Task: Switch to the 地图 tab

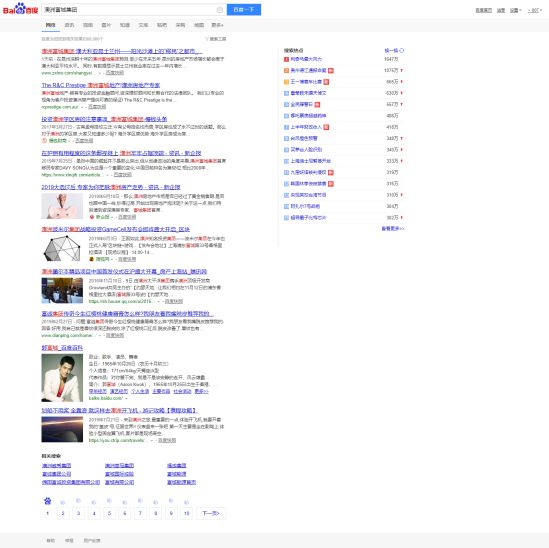Action: click(x=199, y=25)
